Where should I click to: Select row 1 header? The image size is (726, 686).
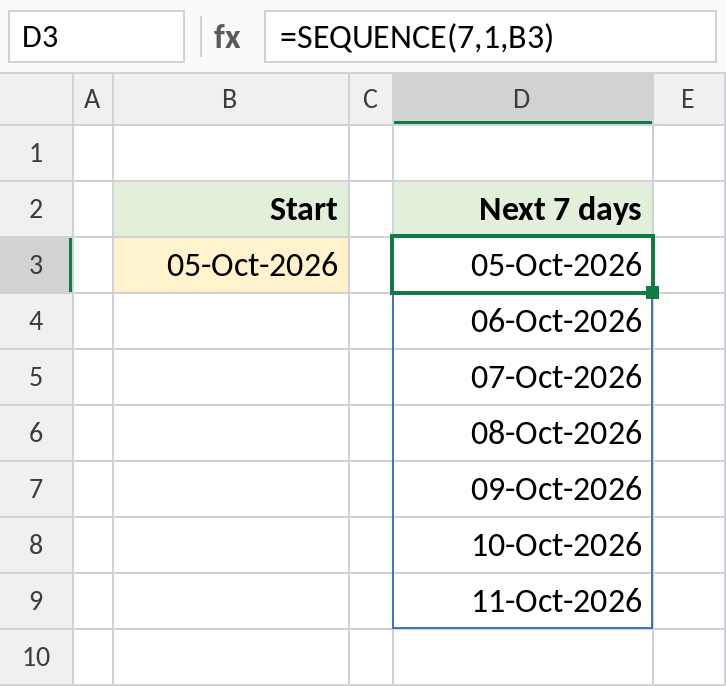(36, 153)
